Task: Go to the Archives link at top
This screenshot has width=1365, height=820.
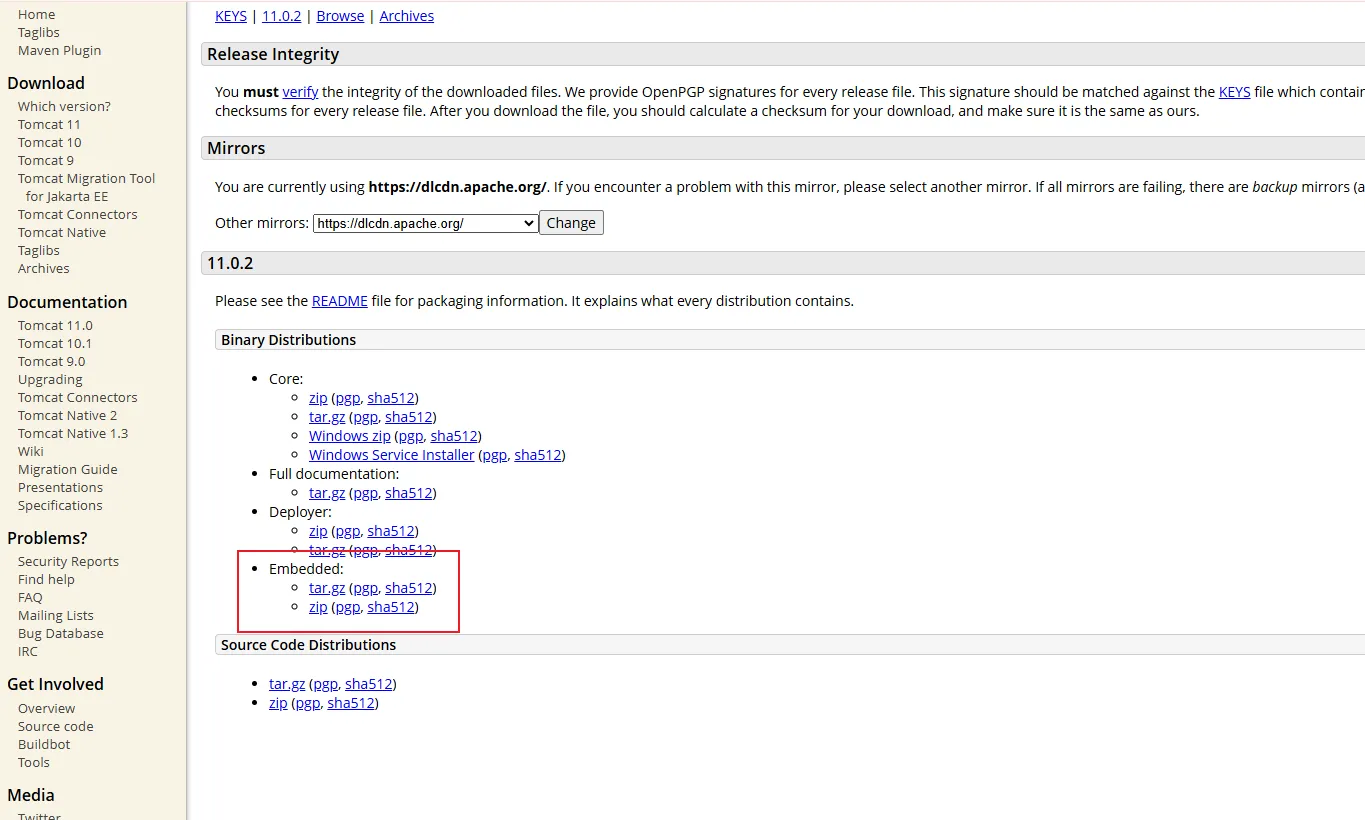Action: click(x=406, y=16)
